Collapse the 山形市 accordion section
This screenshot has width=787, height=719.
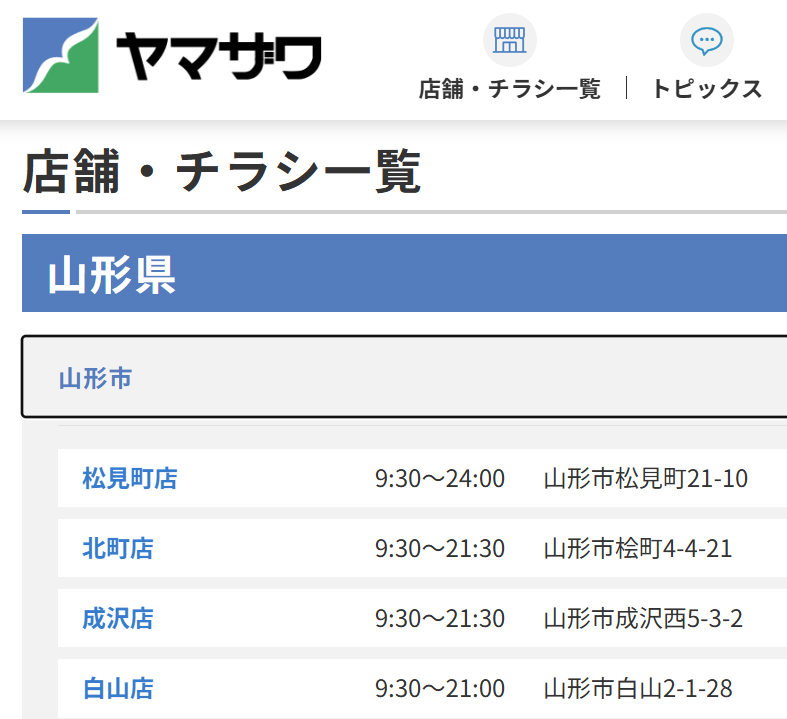(95, 378)
